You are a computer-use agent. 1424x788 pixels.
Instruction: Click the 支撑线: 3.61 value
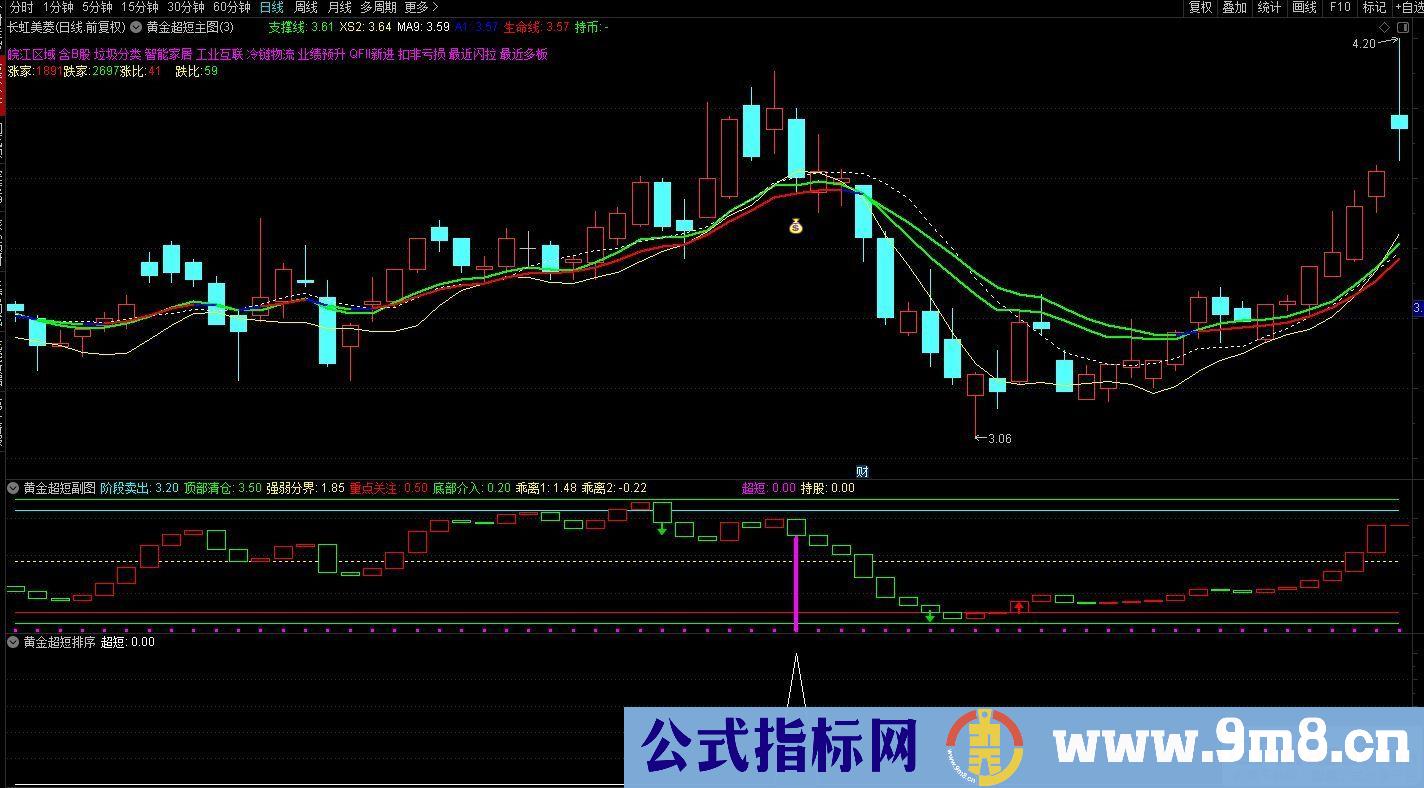[x=301, y=27]
